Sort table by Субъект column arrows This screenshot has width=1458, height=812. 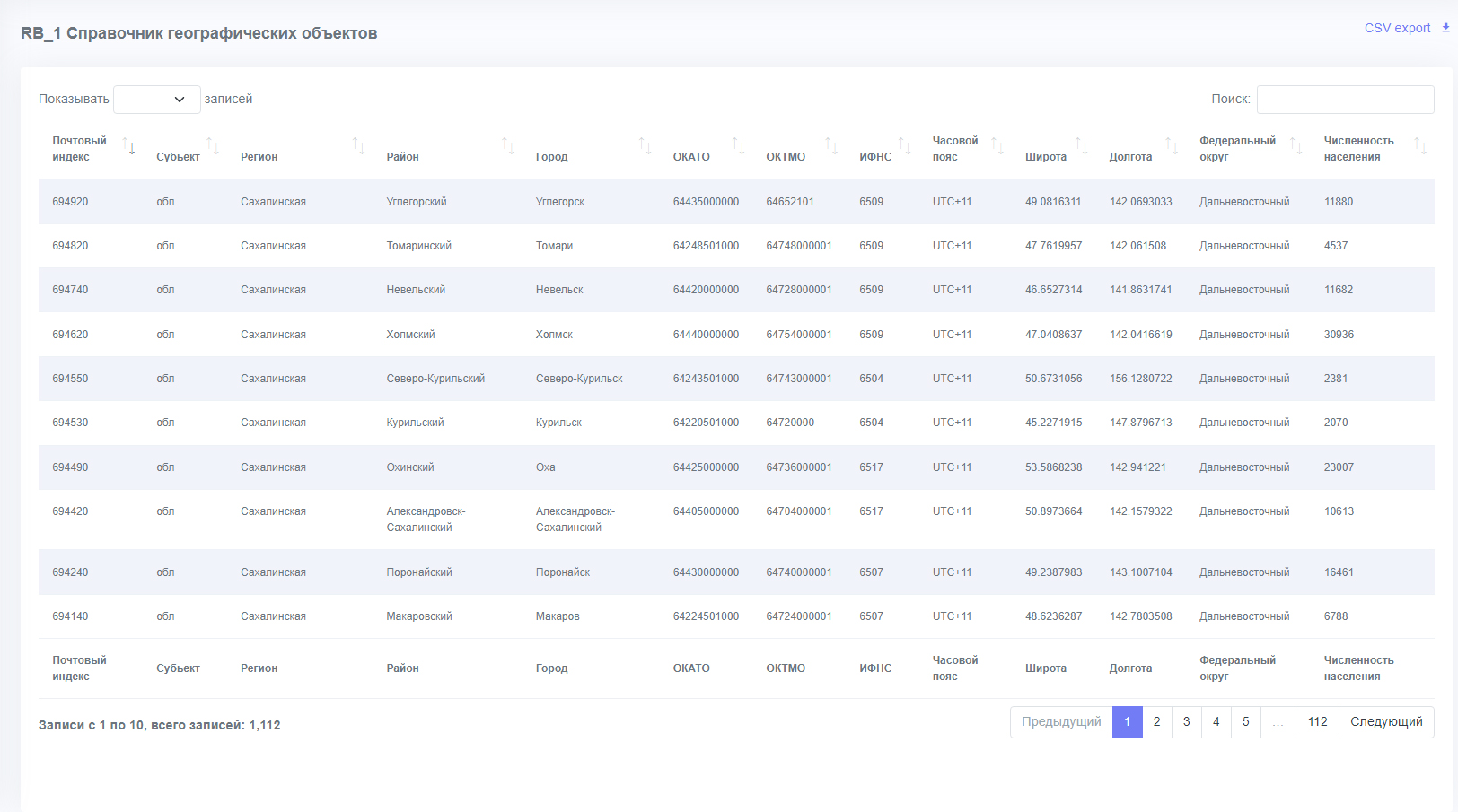[x=213, y=146]
